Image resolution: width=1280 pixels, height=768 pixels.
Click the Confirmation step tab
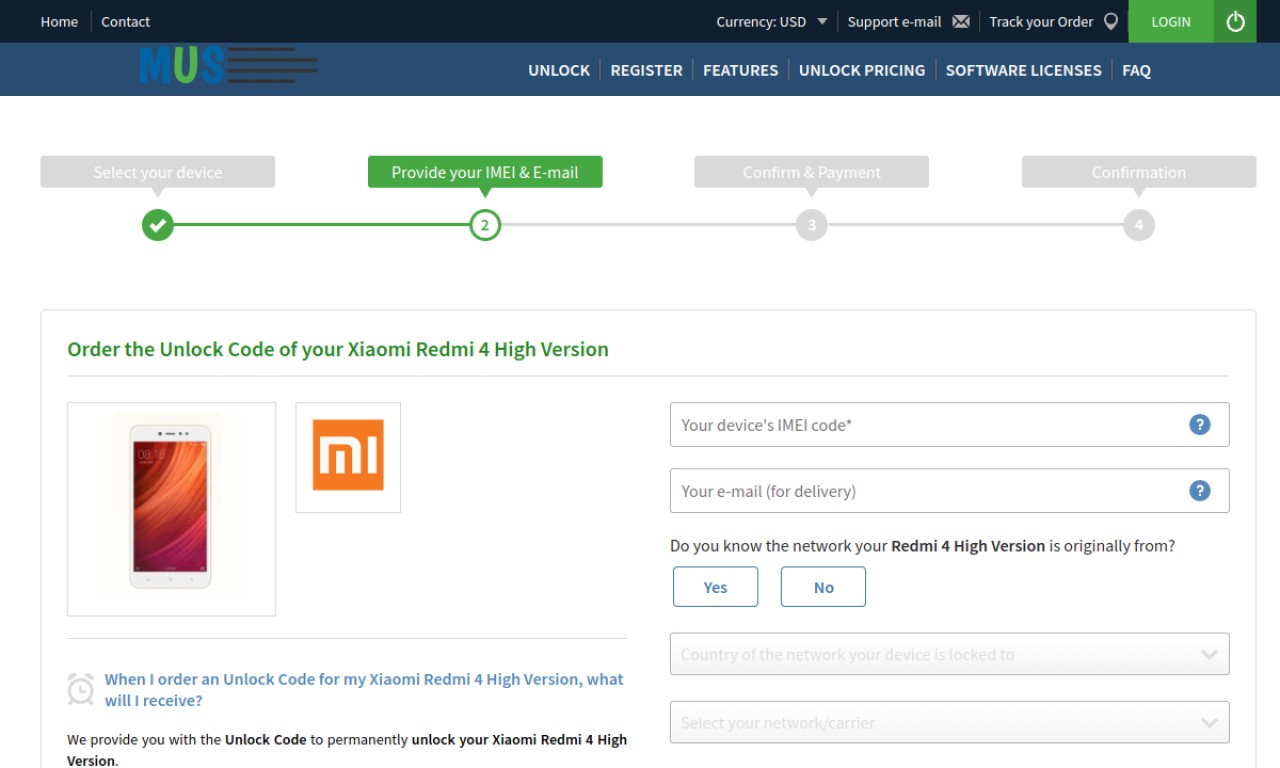pos(1139,172)
